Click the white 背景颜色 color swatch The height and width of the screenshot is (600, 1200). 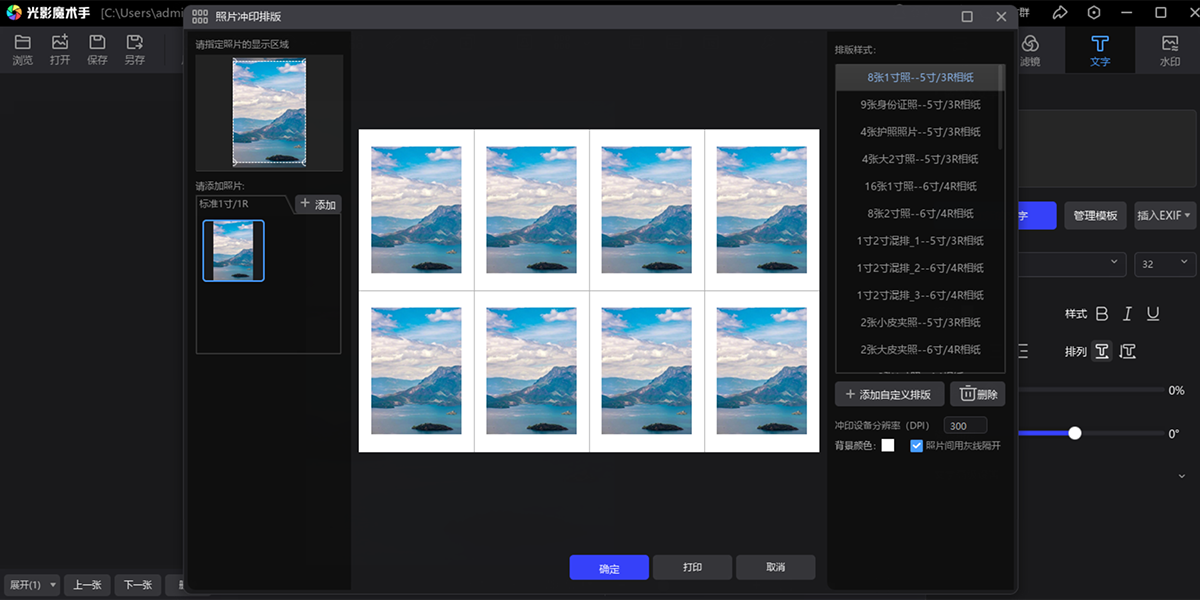pos(887,445)
